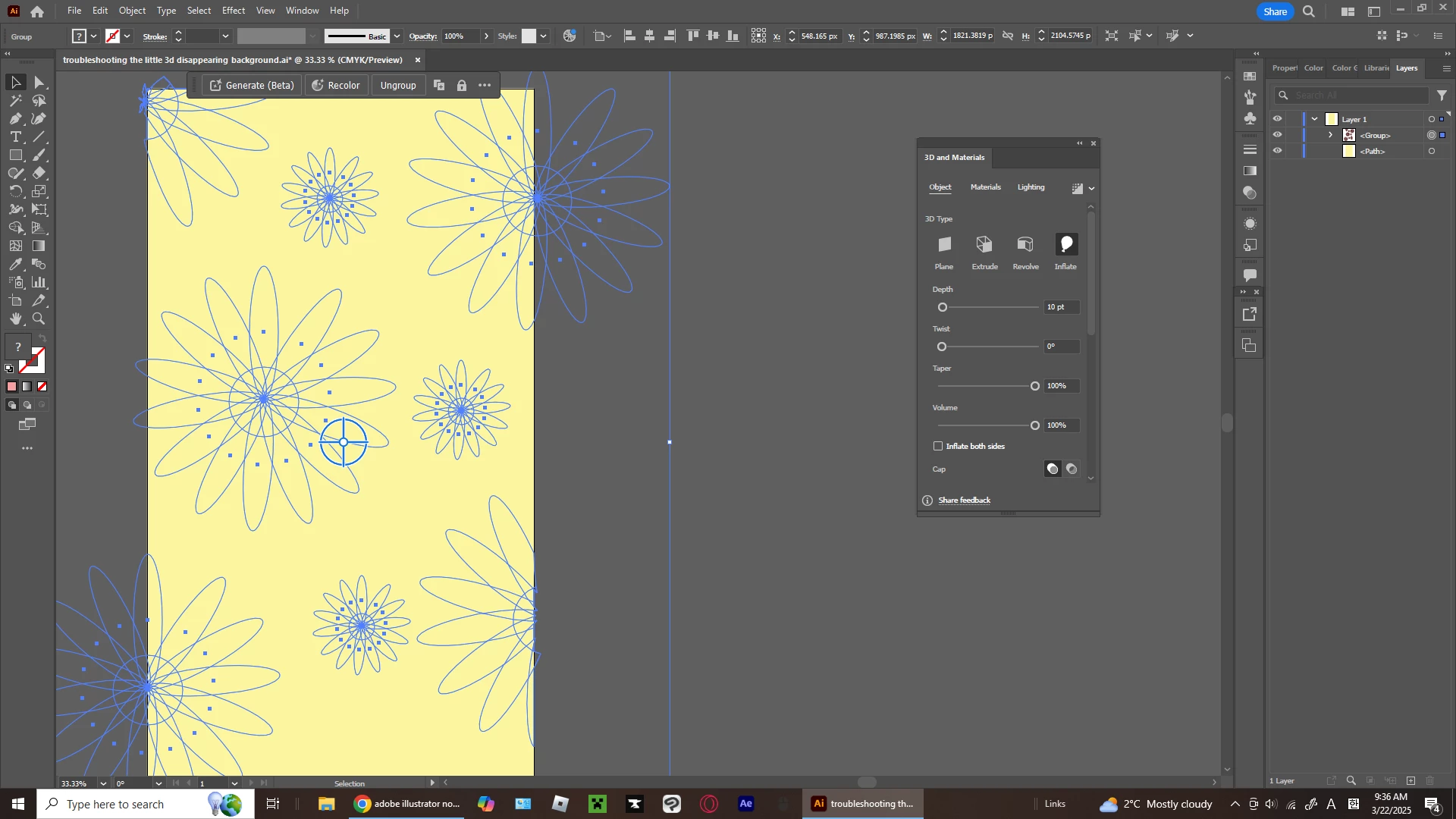Open the zoom level dropdown
This screenshot has width=1456, height=819.
[x=103, y=783]
